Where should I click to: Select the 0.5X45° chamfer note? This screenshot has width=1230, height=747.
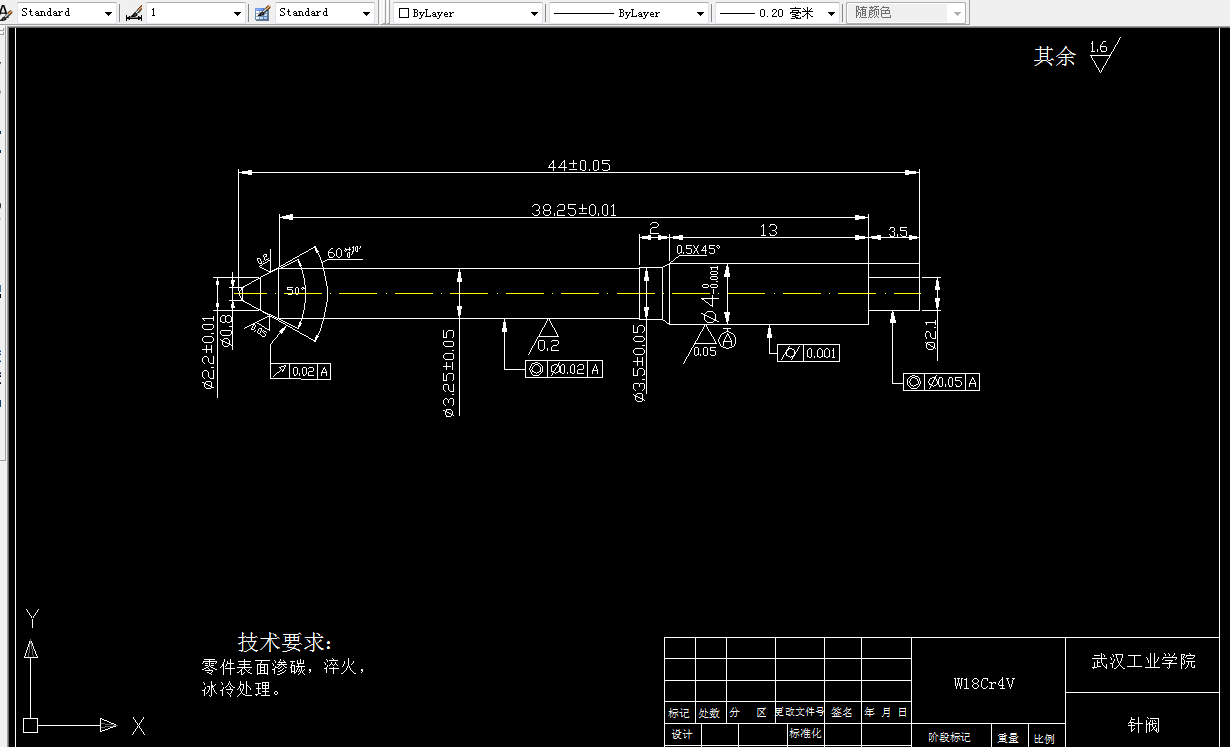[698, 249]
